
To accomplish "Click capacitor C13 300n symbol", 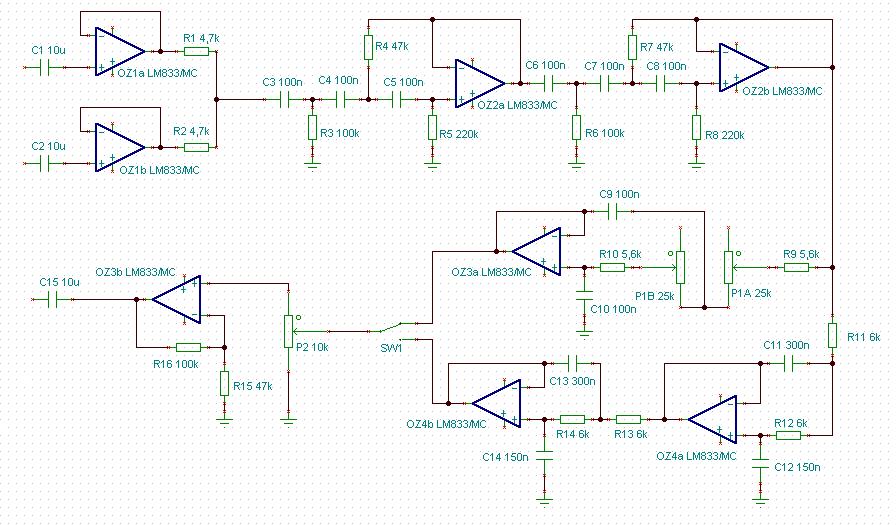I will click(x=573, y=363).
